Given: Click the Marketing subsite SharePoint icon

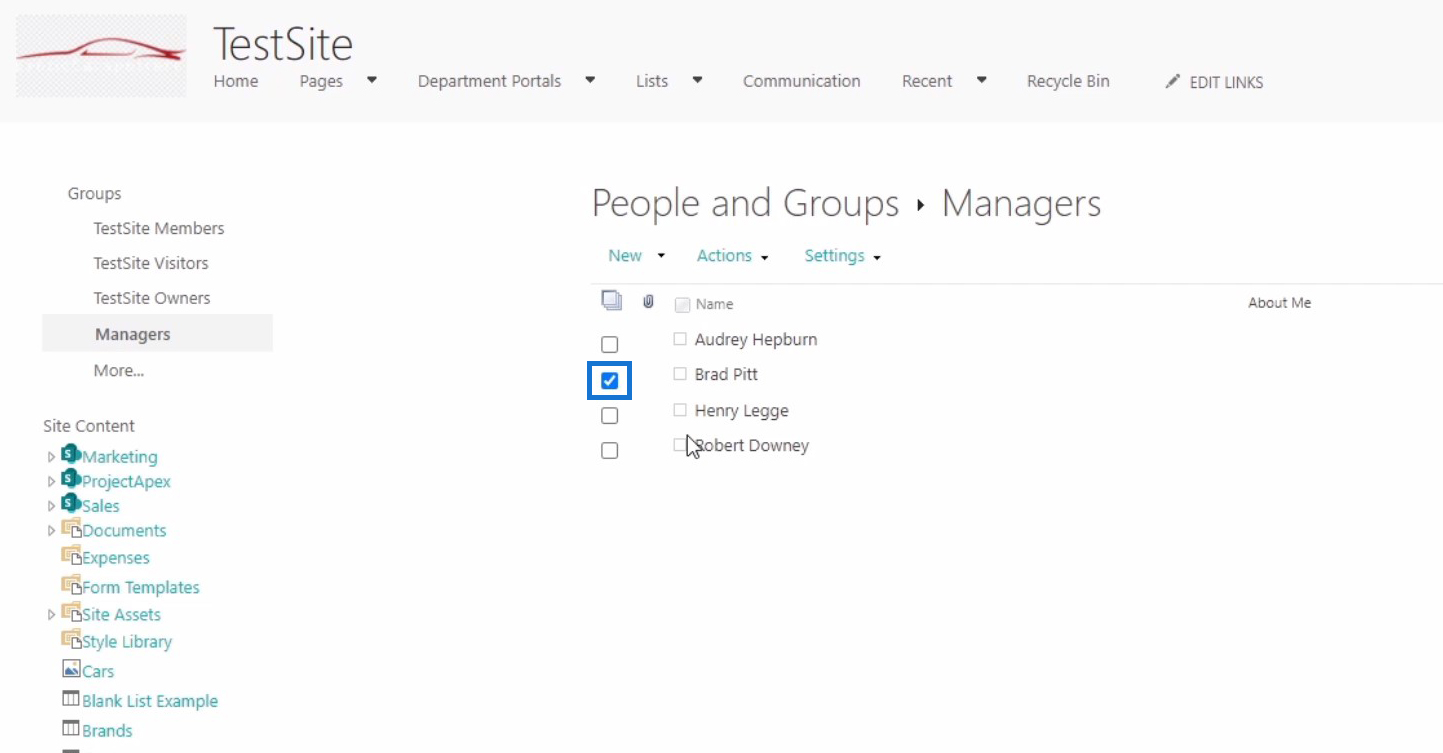Looking at the screenshot, I should (x=71, y=454).
